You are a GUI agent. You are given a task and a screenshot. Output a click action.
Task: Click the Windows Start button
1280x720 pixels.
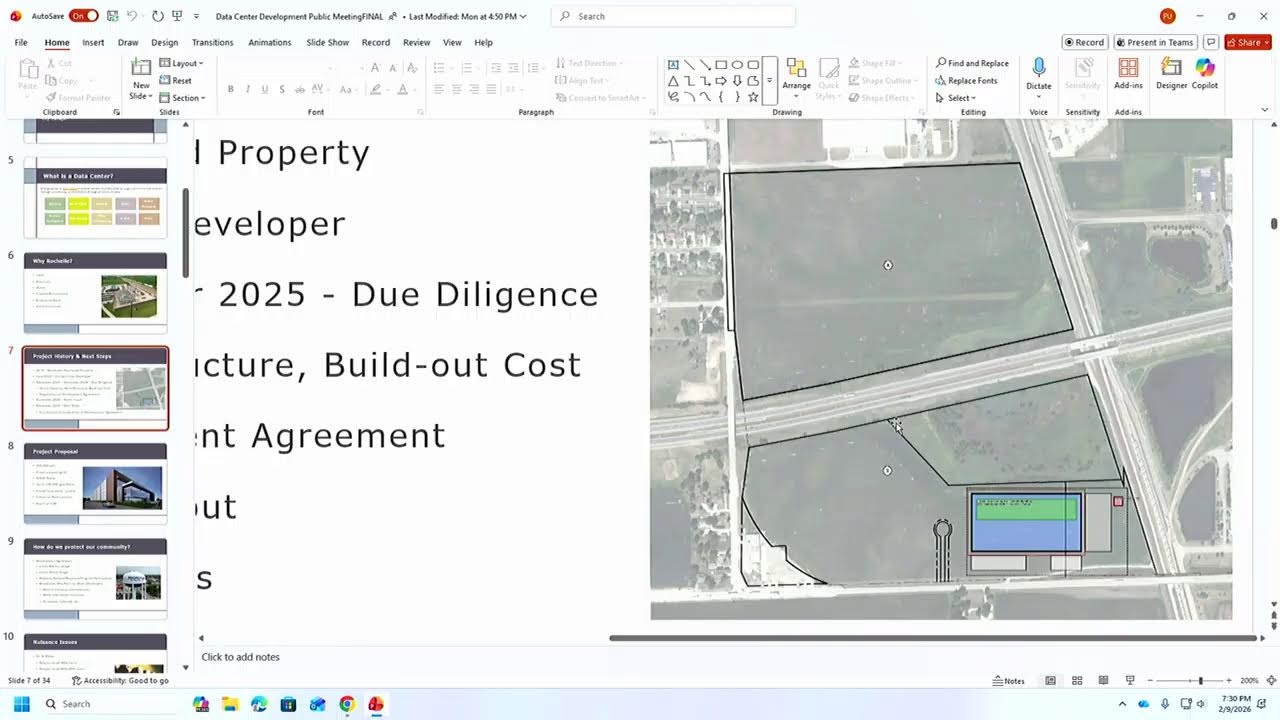(x=21, y=704)
